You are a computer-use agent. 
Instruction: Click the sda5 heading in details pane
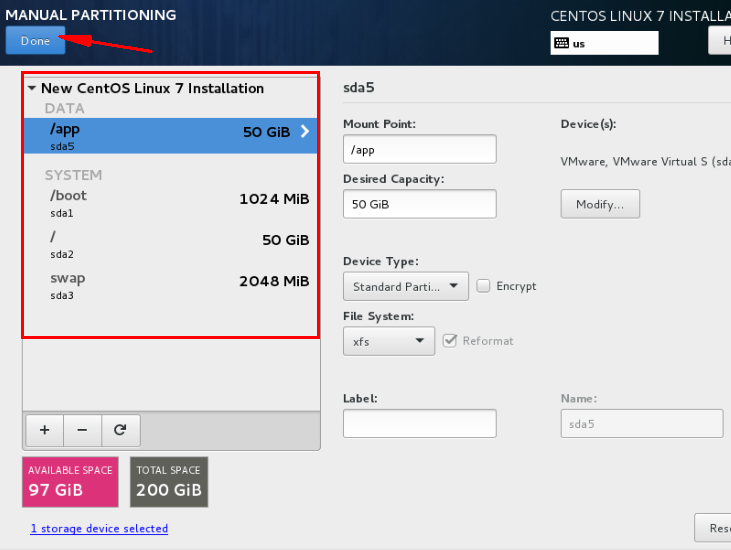tap(359, 88)
